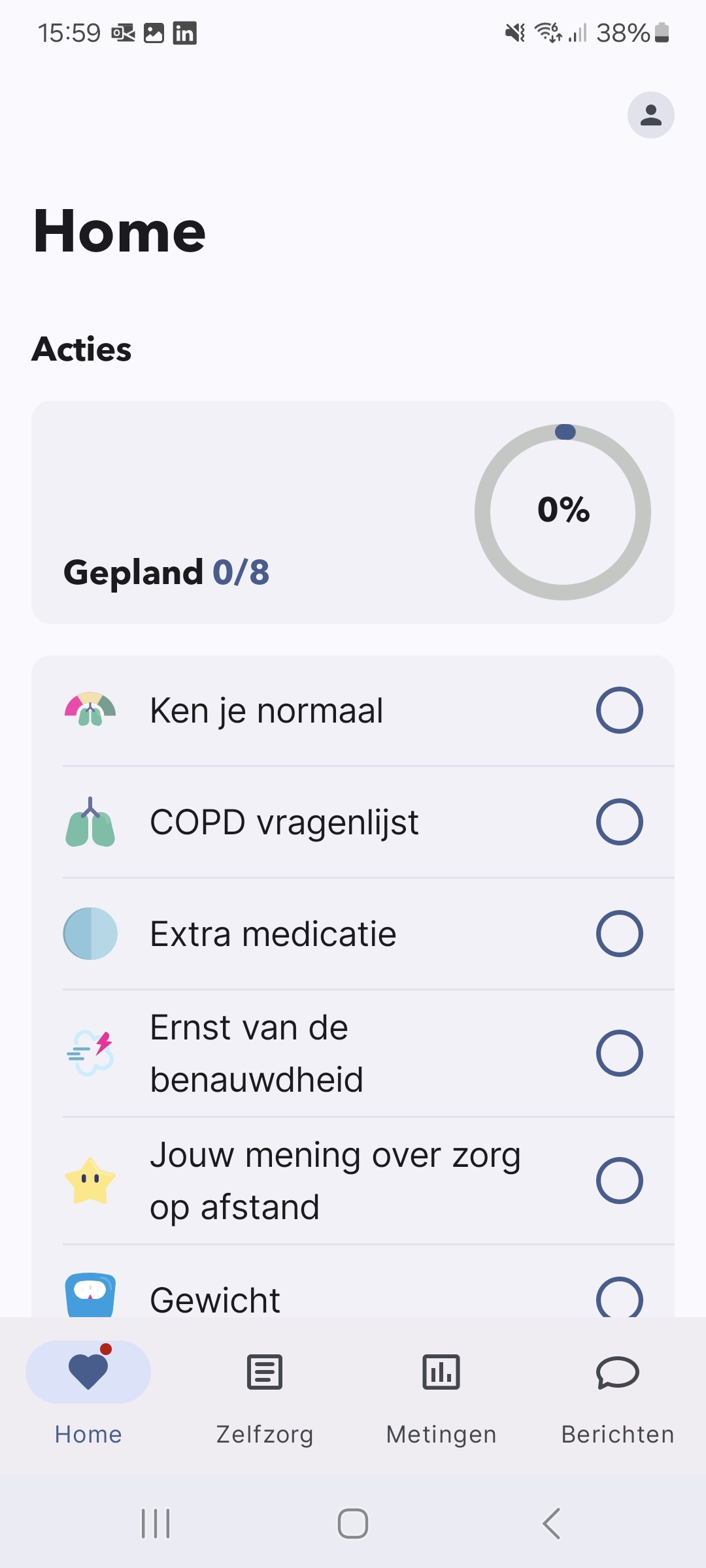
Task: Tap the 0% progress ring
Action: pos(563,512)
